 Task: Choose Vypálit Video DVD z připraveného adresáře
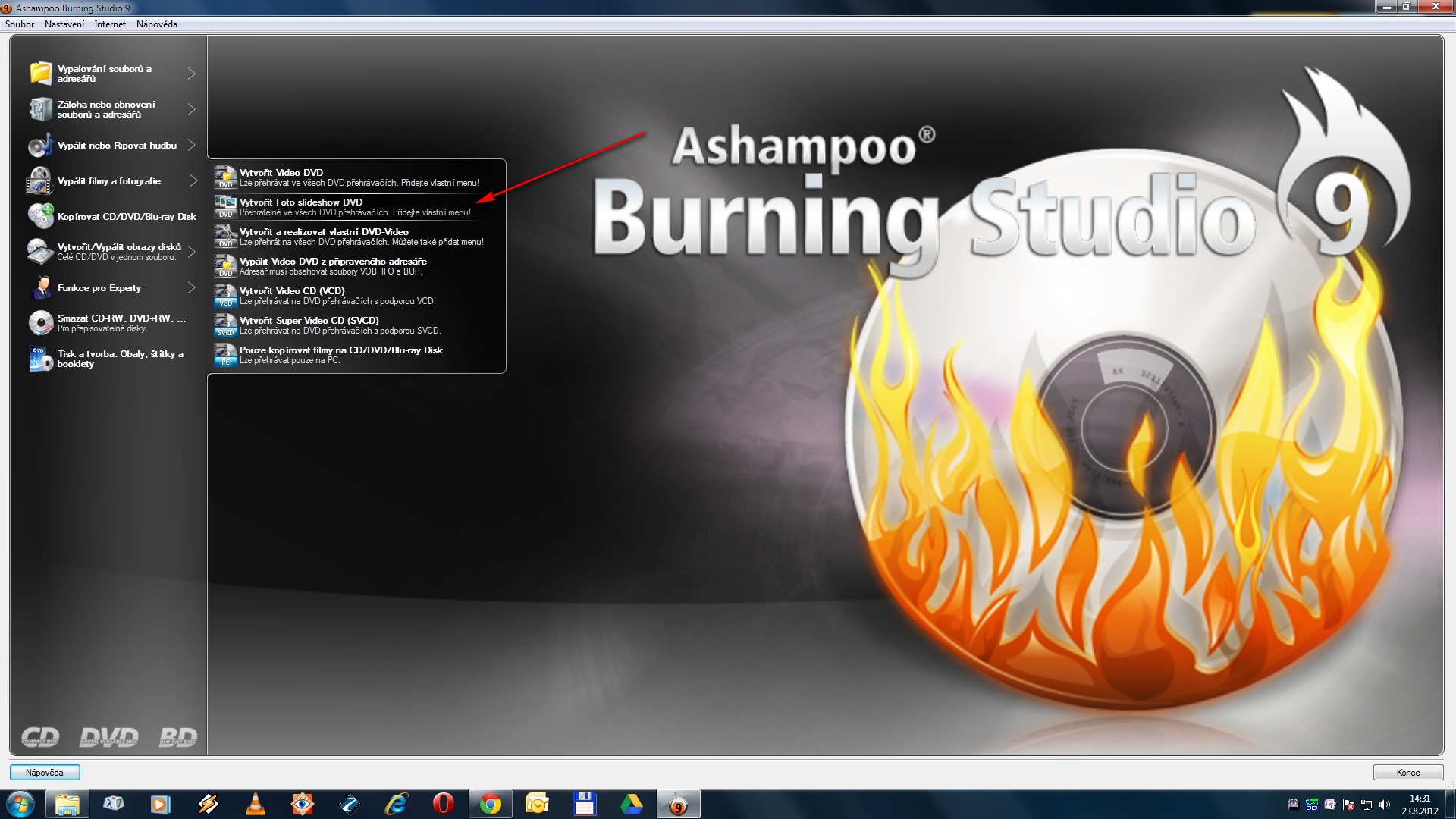click(333, 266)
